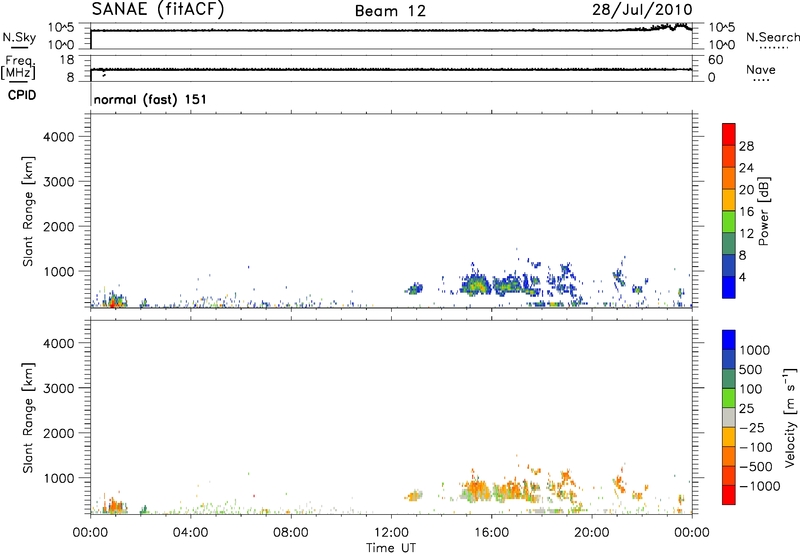Click the yellow-orange 16–20 dB Power colorbar segment
The height and width of the screenshot is (554, 800).
tap(729, 200)
